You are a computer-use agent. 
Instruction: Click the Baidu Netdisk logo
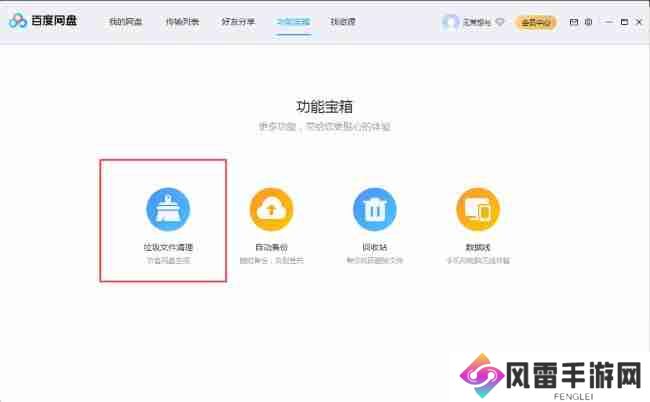pos(43,20)
